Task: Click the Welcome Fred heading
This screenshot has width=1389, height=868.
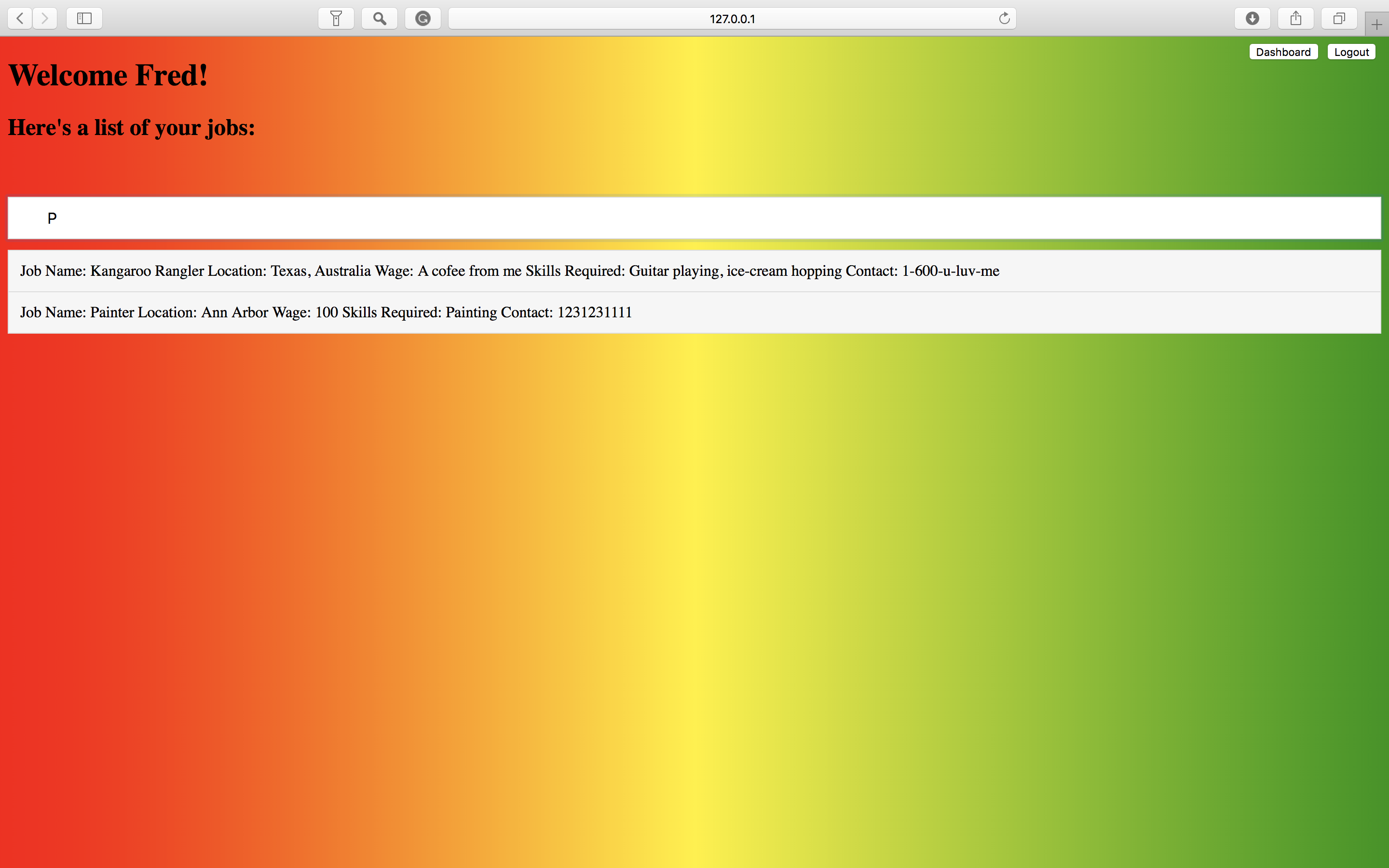Action: 108,75
